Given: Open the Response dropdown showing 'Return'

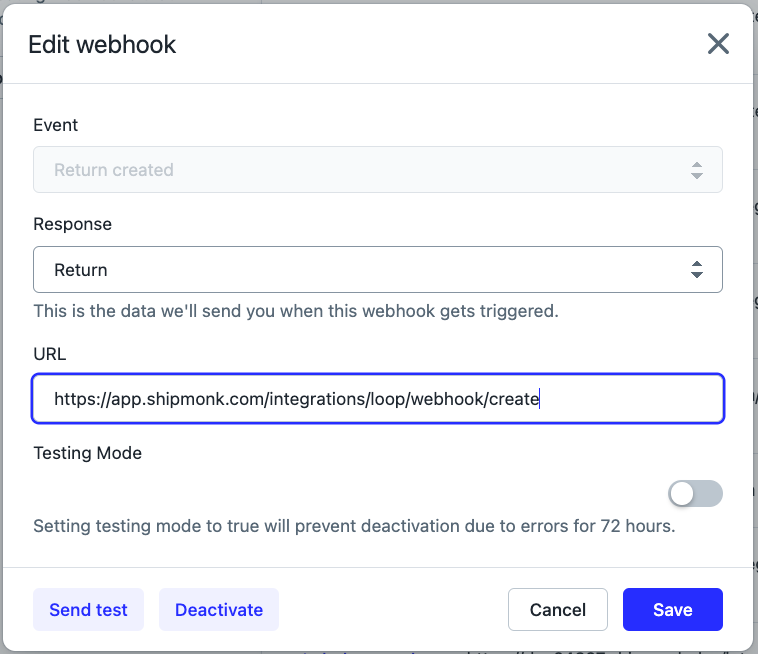Looking at the screenshot, I should pyautogui.click(x=378, y=270).
